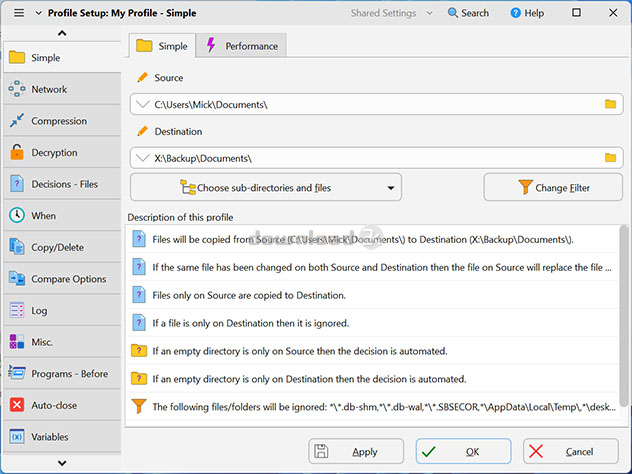
Task: Click the description list vertical scrollbar
Action: [x=624, y=316]
